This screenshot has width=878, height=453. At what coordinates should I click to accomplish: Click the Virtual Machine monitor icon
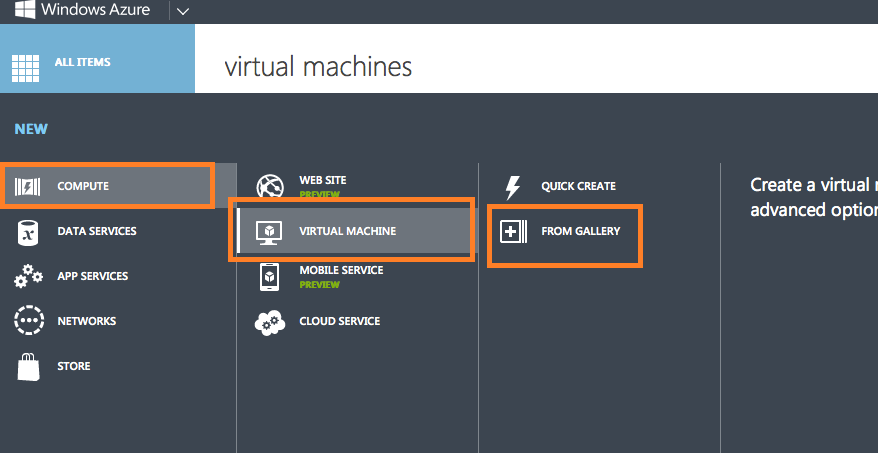pyautogui.click(x=270, y=232)
